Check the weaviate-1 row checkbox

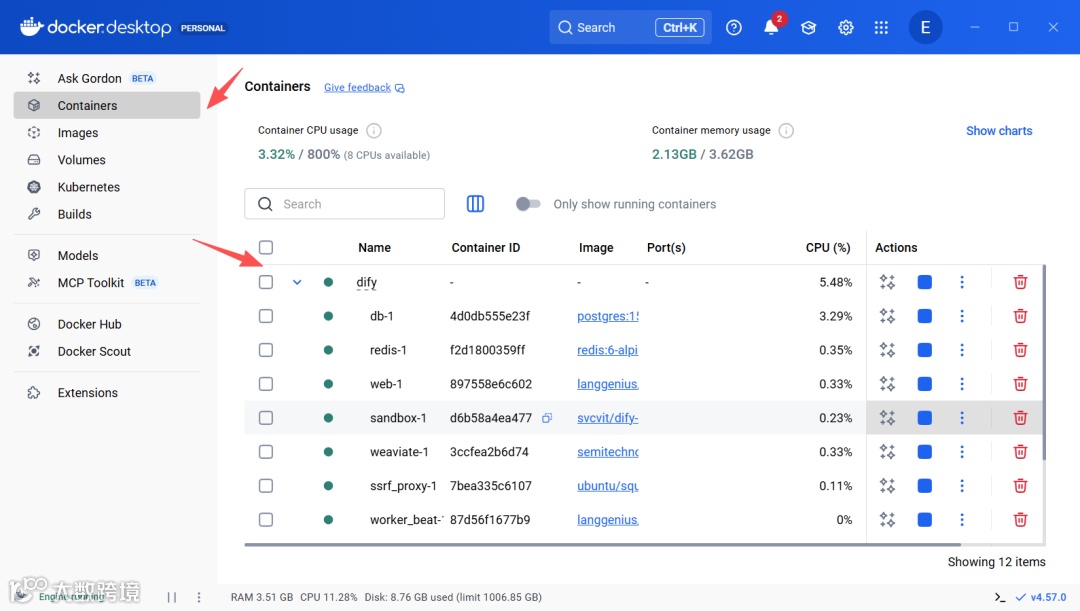(x=266, y=452)
